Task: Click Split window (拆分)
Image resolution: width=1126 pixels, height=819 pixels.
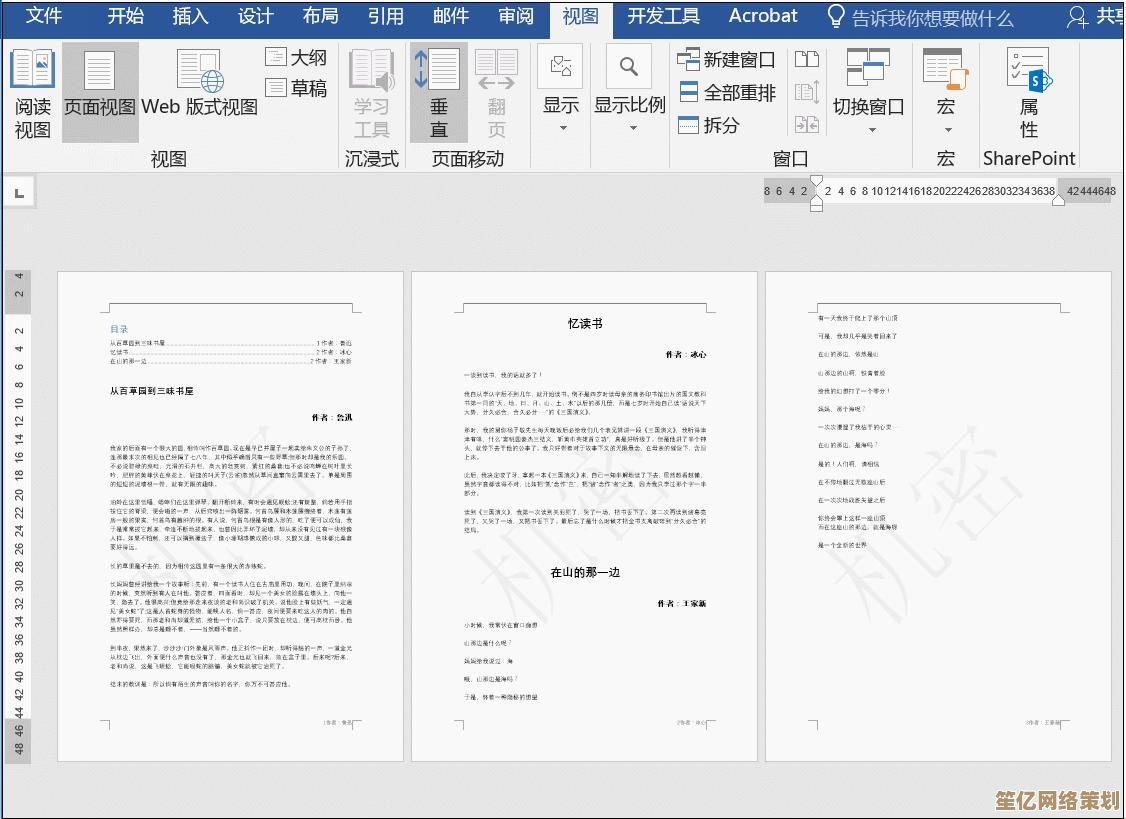Action: [709, 126]
